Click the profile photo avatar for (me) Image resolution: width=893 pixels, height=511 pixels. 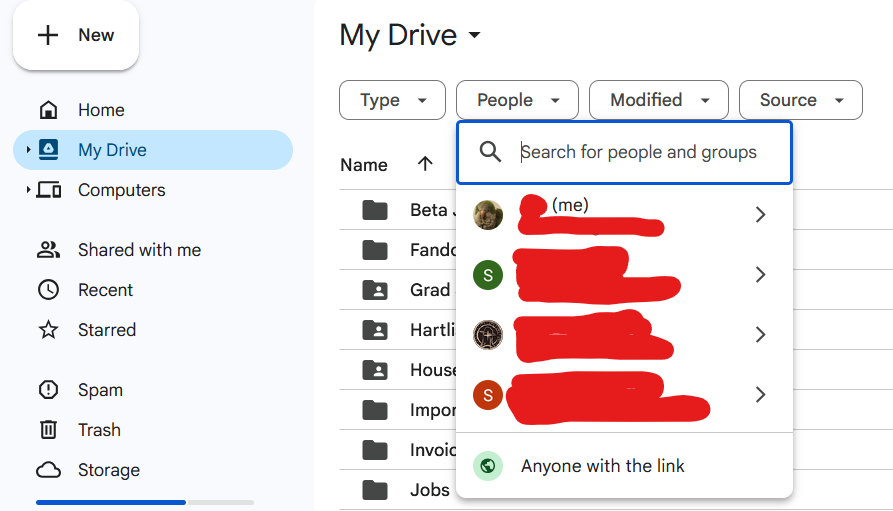tap(488, 215)
